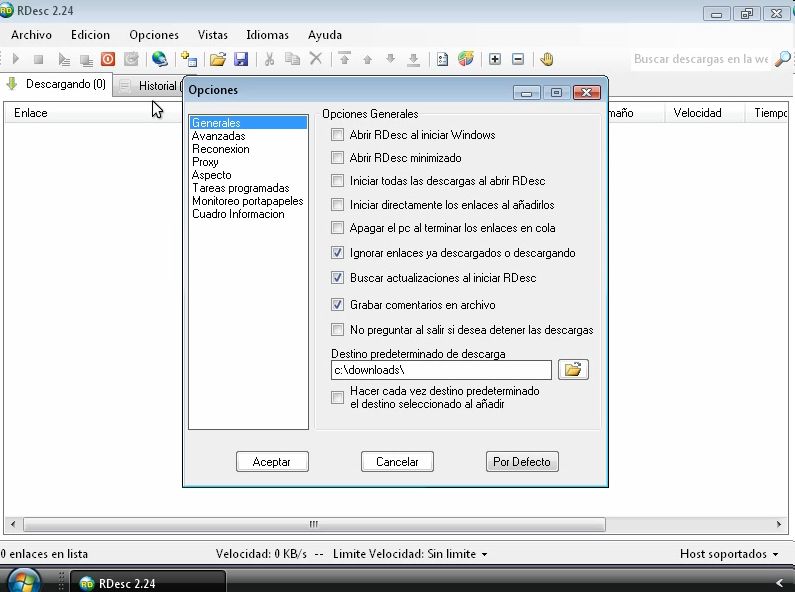This screenshot has height=592, width=795.
Task: Click the horizontal scrollbar thumb
Action: click(x=314, y=524)
